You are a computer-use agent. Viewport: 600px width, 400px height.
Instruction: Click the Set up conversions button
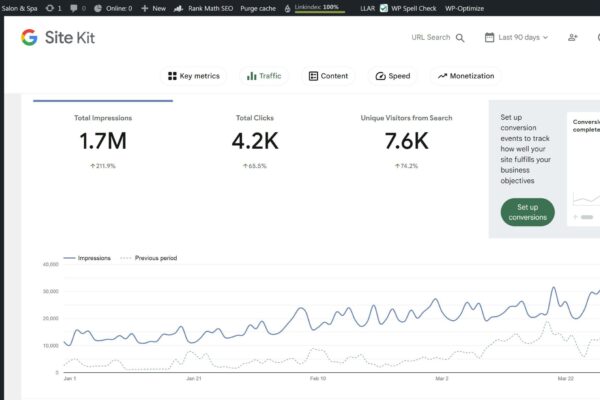click(x=527, y=211)
